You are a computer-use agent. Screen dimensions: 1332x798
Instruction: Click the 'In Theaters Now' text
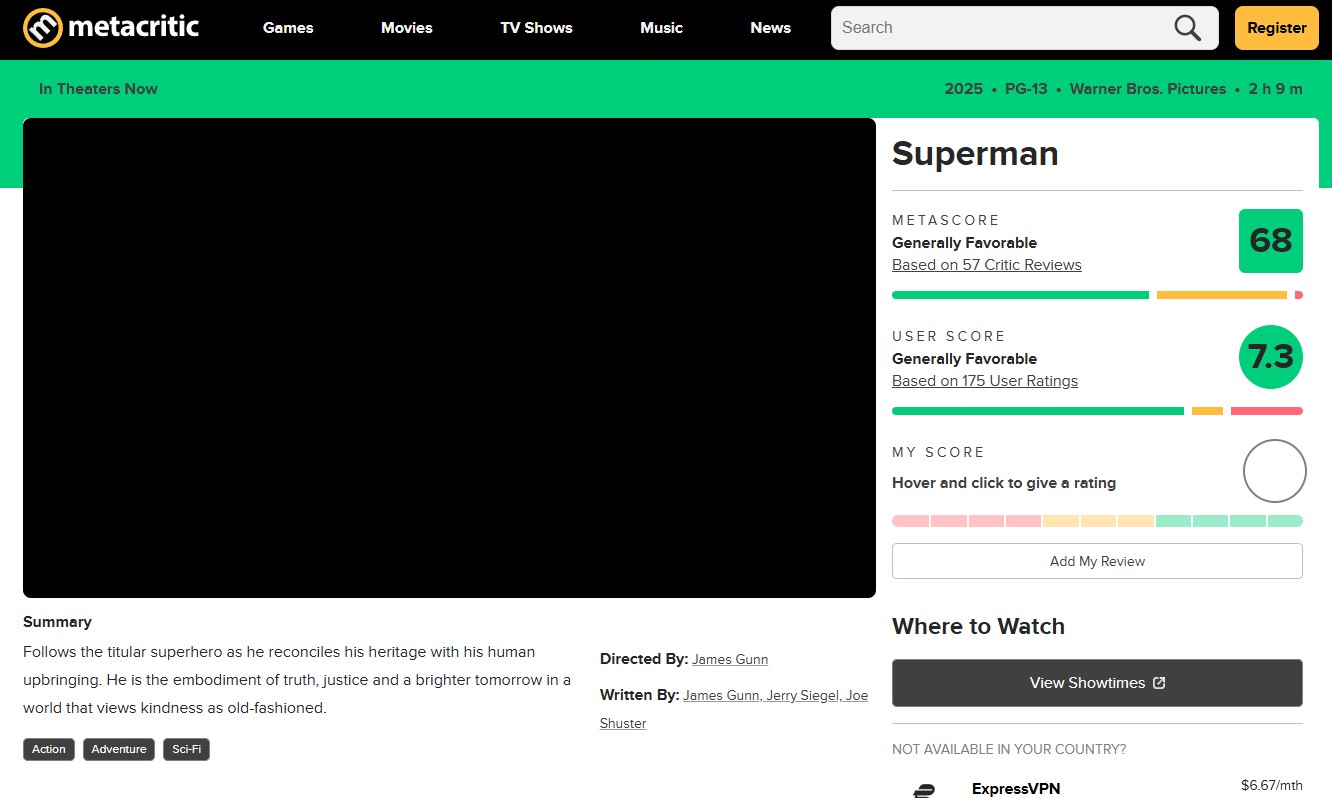(98, 89)
